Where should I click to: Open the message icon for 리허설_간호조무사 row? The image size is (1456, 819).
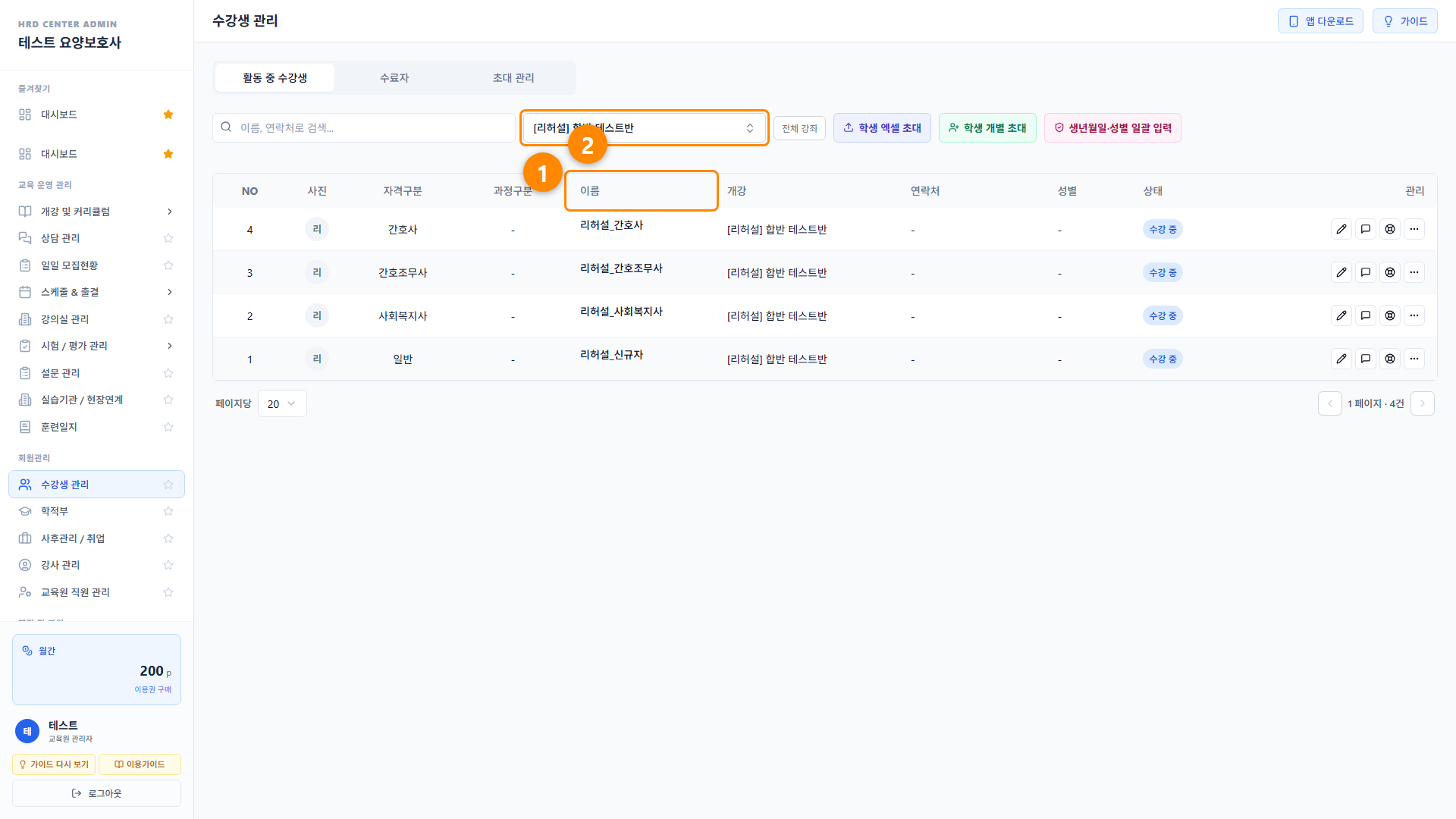click(1366, 272)
